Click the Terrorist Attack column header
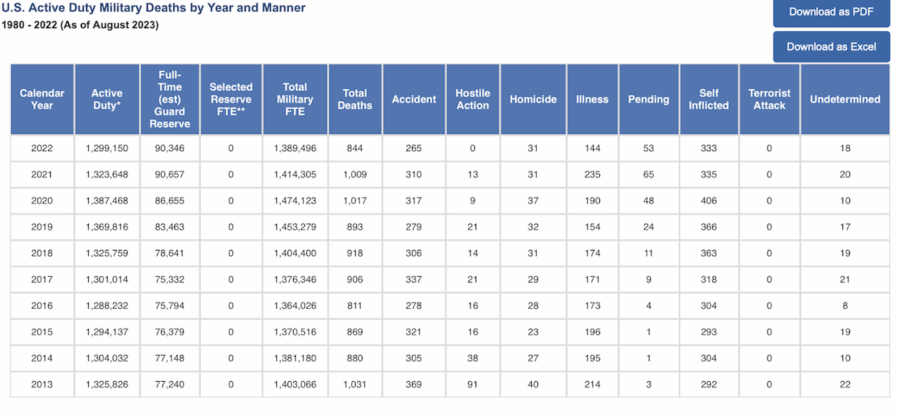 [x=769, y=100]
